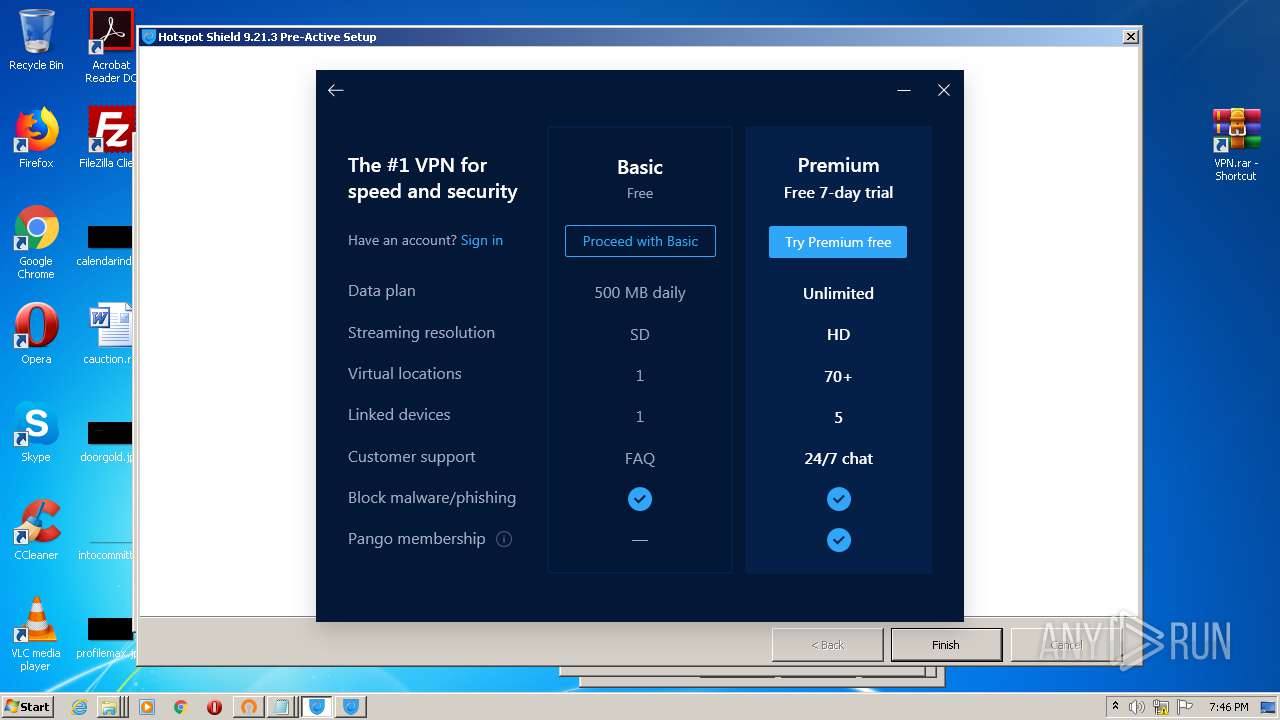Viewport: 1280px width, 720px height.
Task: Select the Firefox desktop shortcut
Action: [36, 138]
